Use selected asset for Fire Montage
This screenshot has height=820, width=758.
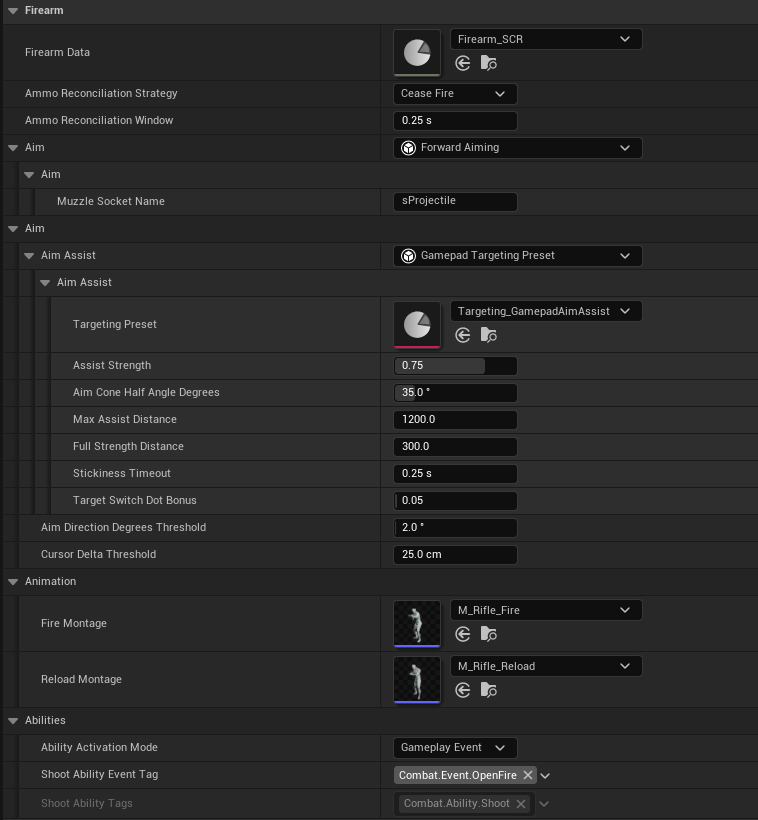click(x=462, y=634)
